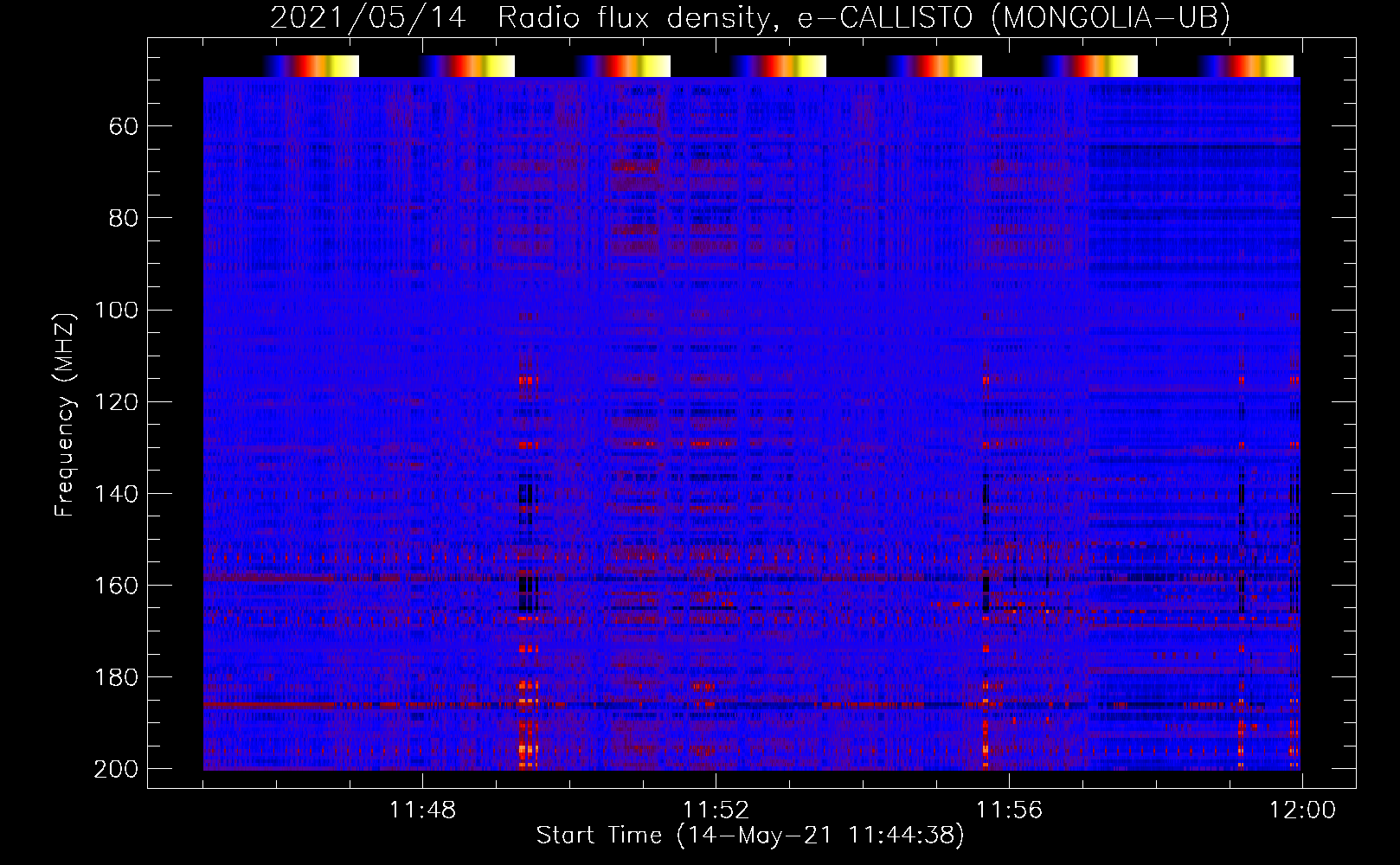Click the 160 frequency tick label
The height and width of the screenshot is (865, 1400).
(116, 586)
